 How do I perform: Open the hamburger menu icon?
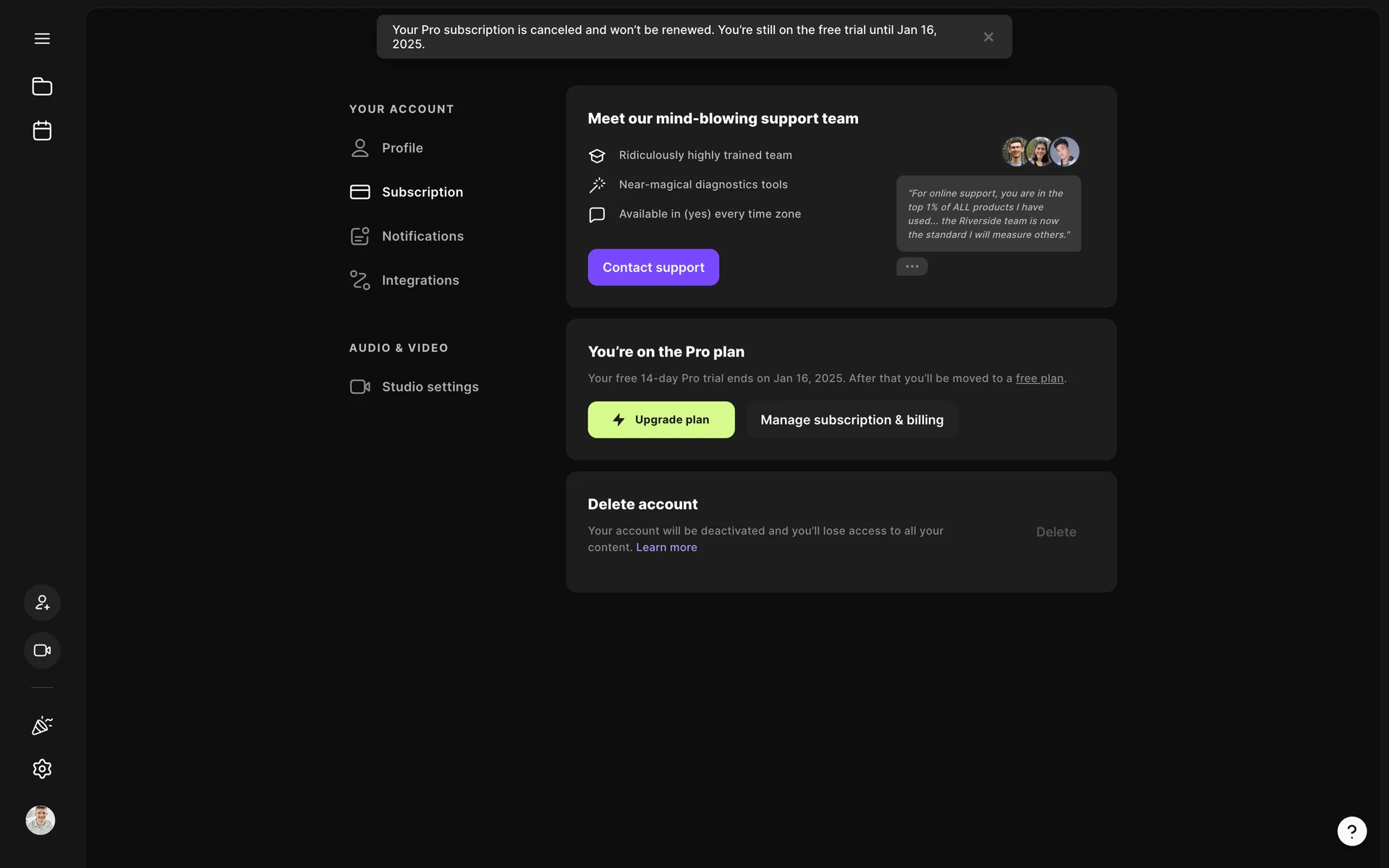click(42, 38)
